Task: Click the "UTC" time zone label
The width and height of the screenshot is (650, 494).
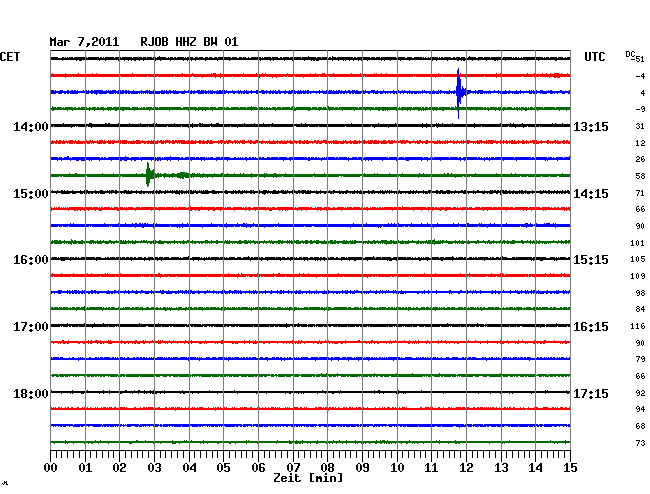Action: tap(594, 57)
